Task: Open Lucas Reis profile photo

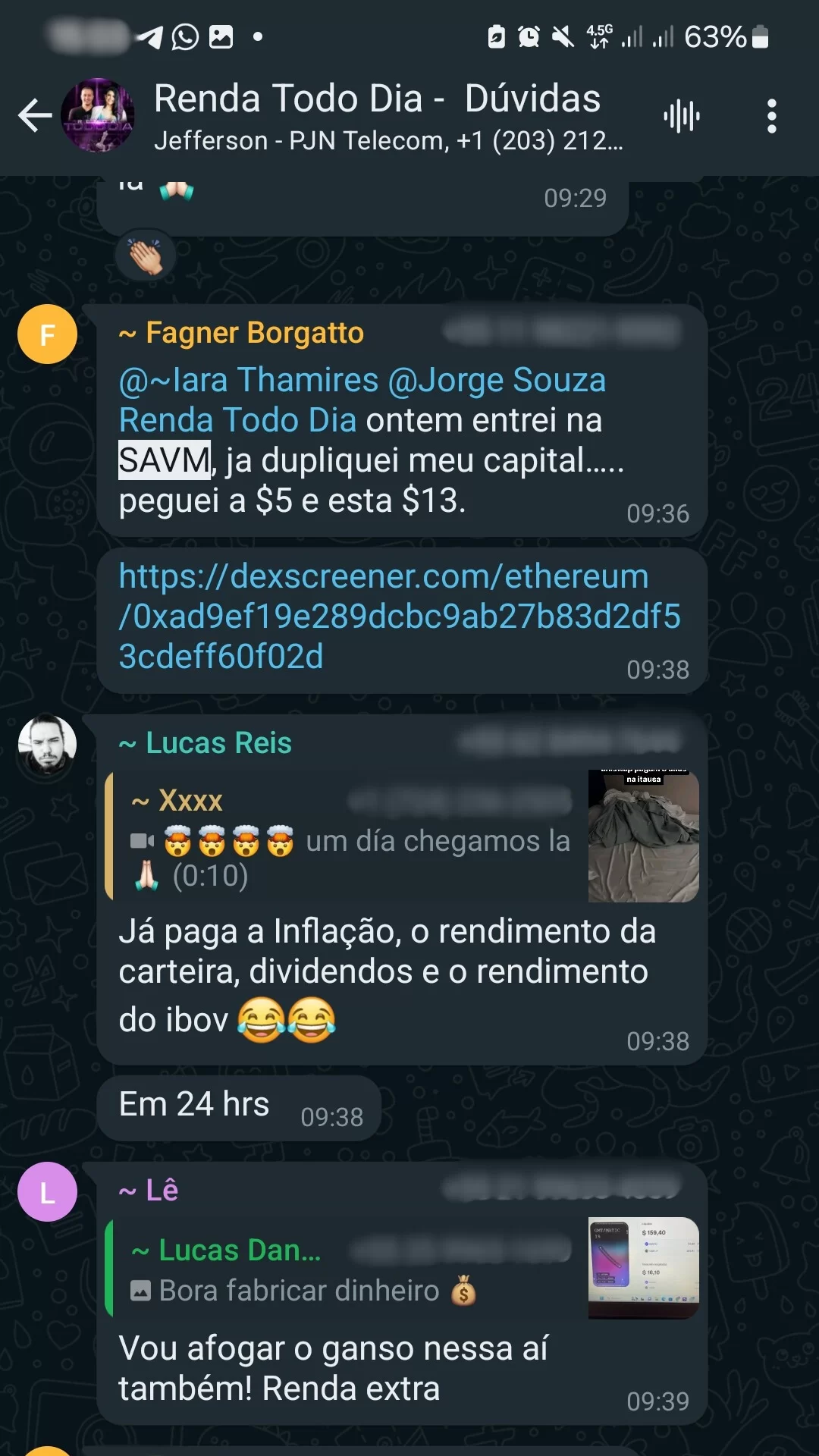Action: click(x=47, y=744)
